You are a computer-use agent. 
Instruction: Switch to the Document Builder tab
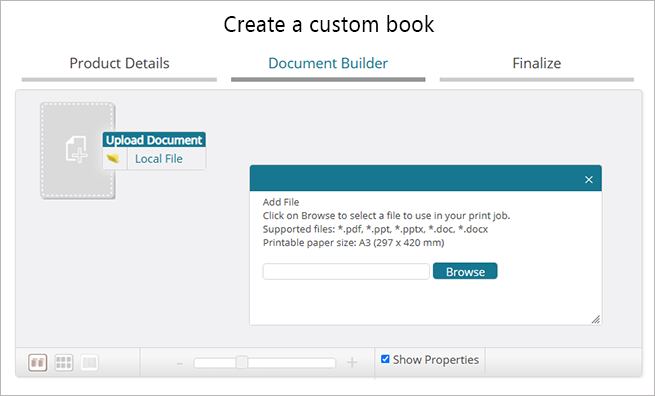click(x=328, y=63)
